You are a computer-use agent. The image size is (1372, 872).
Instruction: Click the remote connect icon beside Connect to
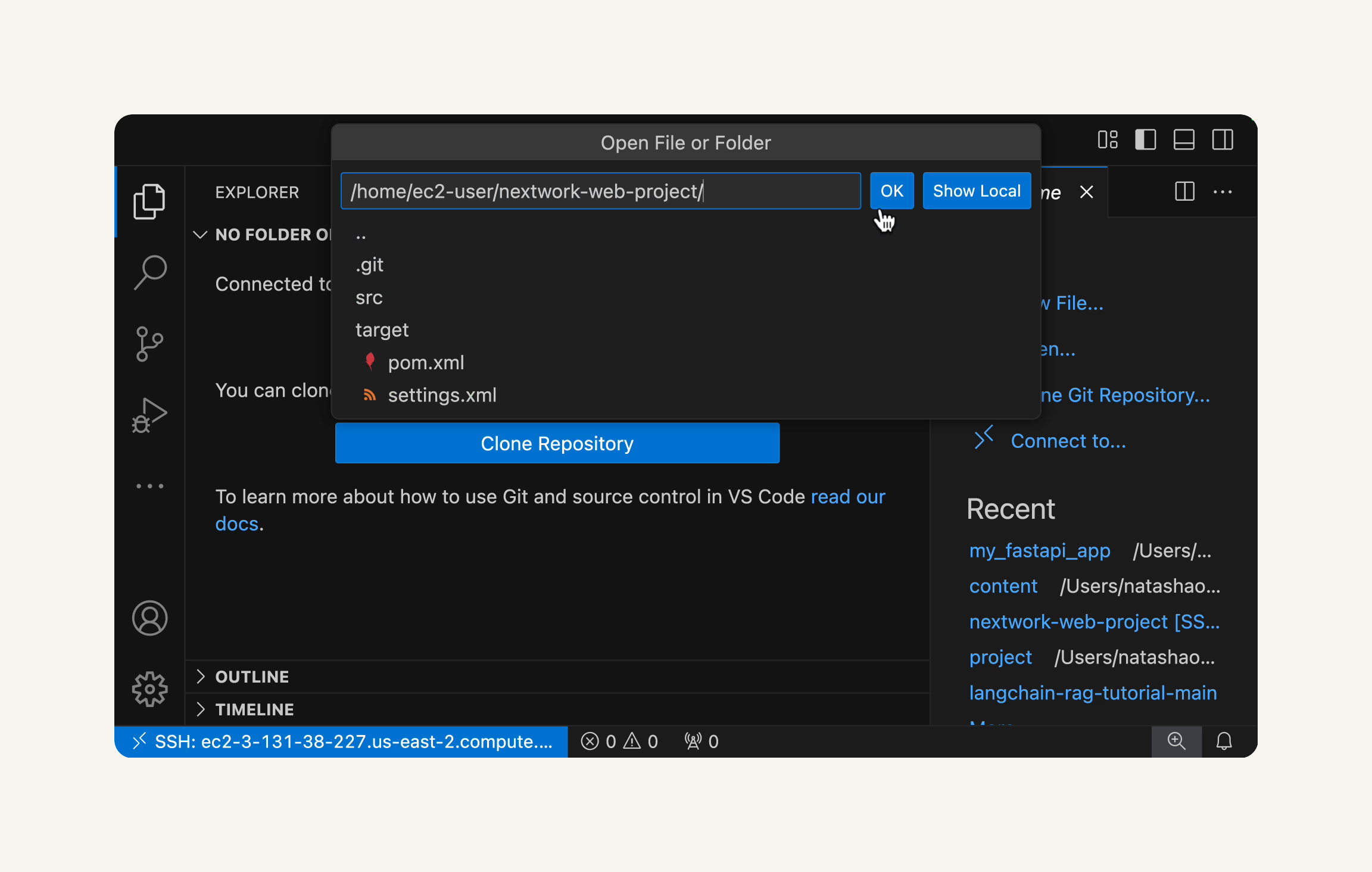(984, 437)
